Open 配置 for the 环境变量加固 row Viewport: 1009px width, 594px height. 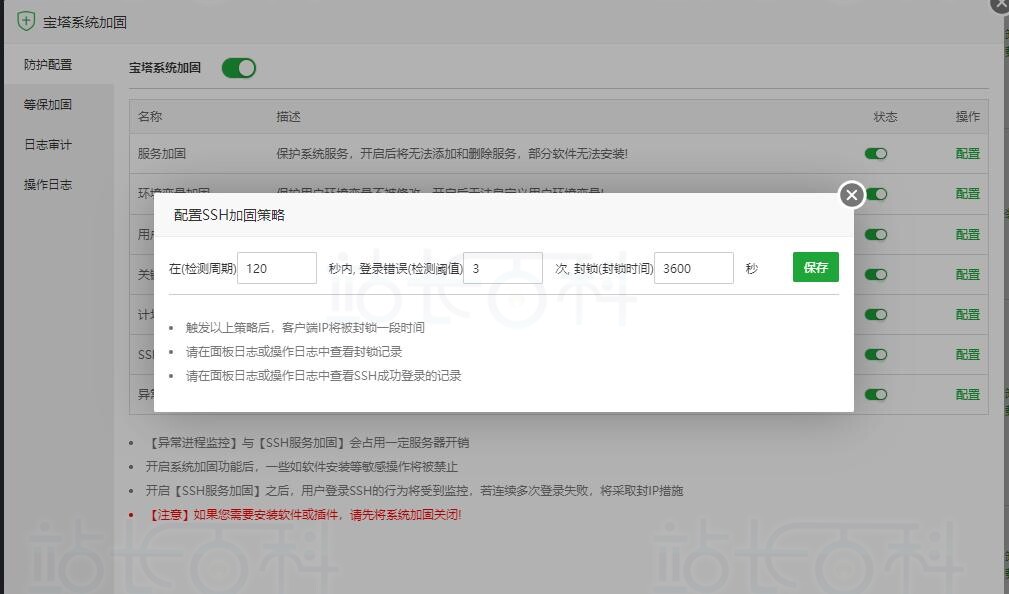tap(967, 194)
